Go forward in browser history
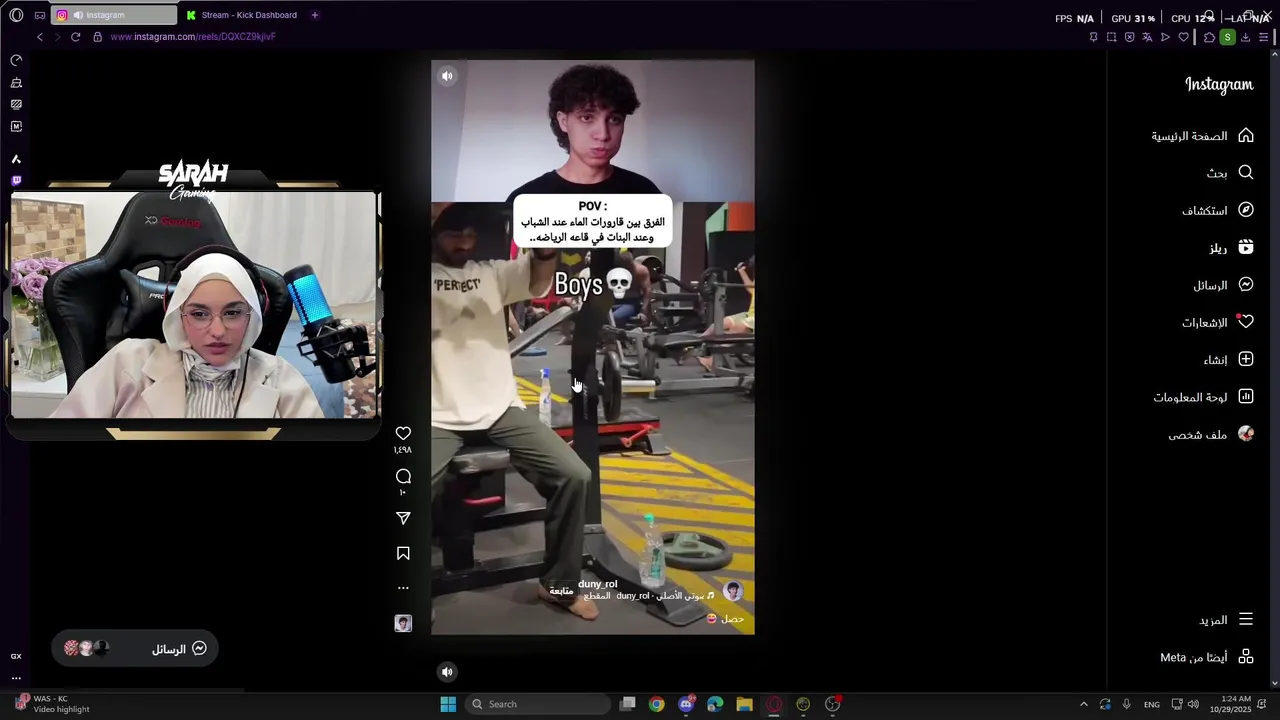This screenshot has width=1280, height=720. point(57,37)
